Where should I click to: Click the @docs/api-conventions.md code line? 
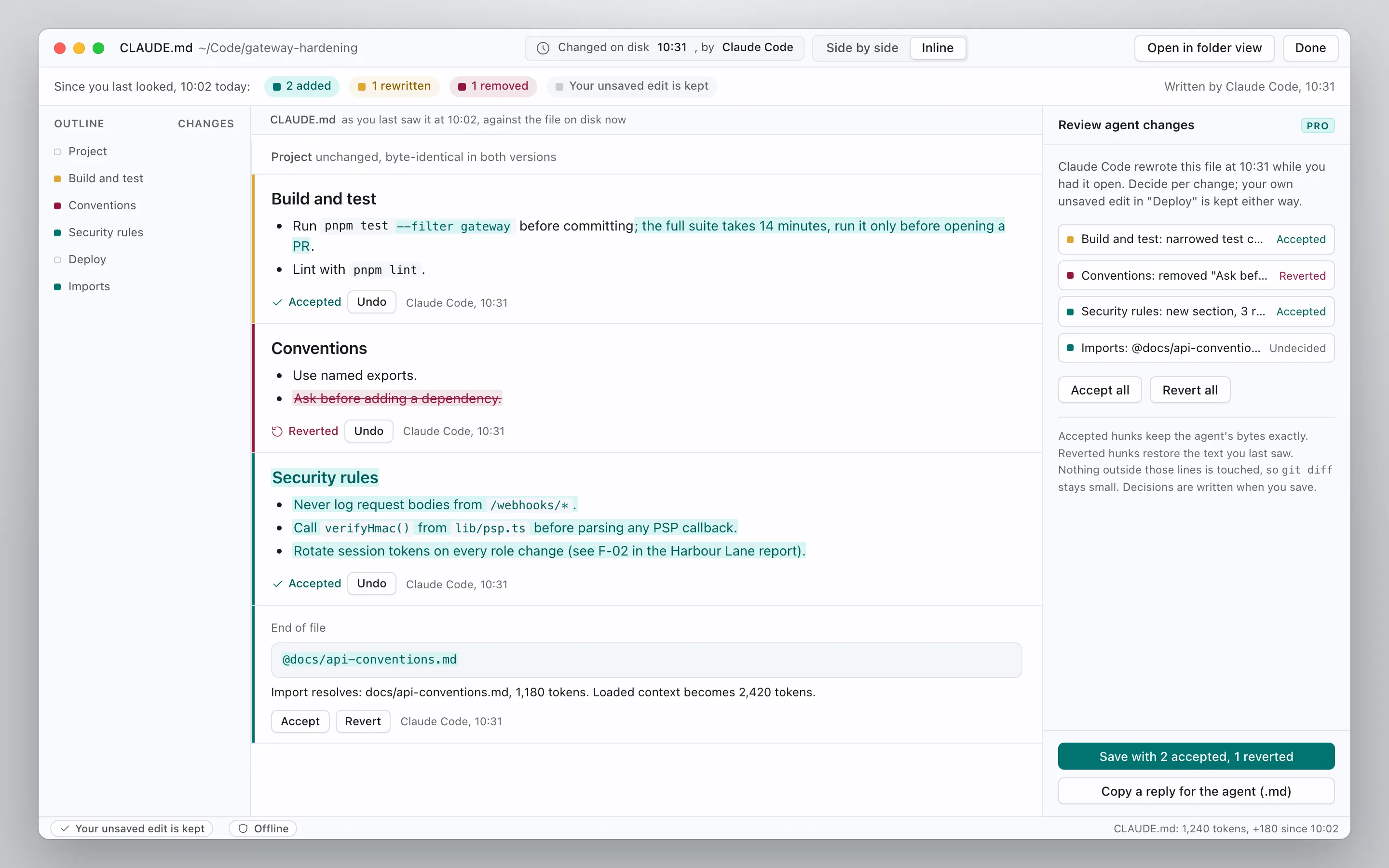click(x=646, y=660)
